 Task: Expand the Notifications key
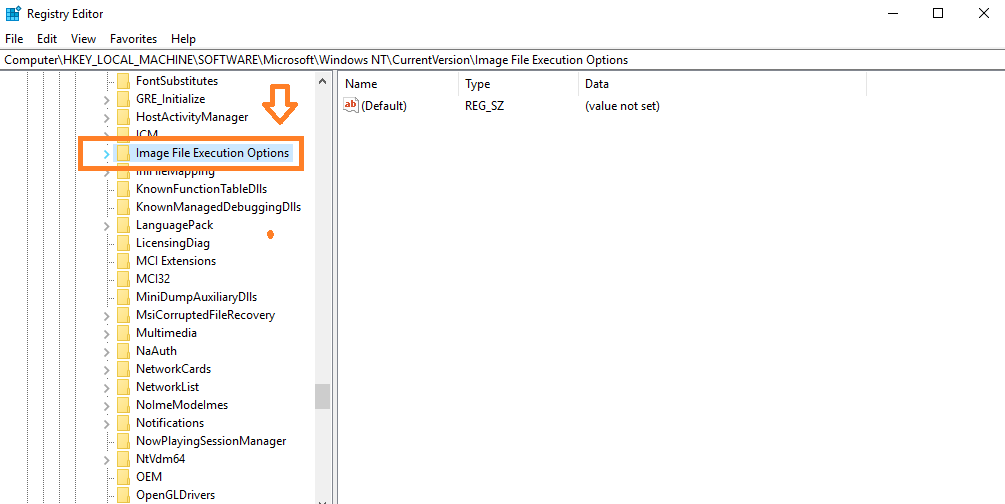(x=106, y=423)
